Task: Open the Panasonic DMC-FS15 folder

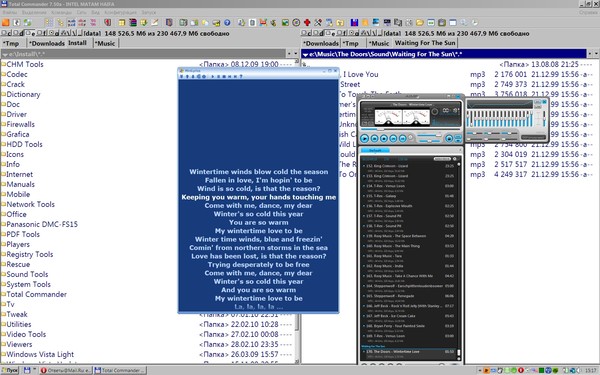Action: (42, 224)
